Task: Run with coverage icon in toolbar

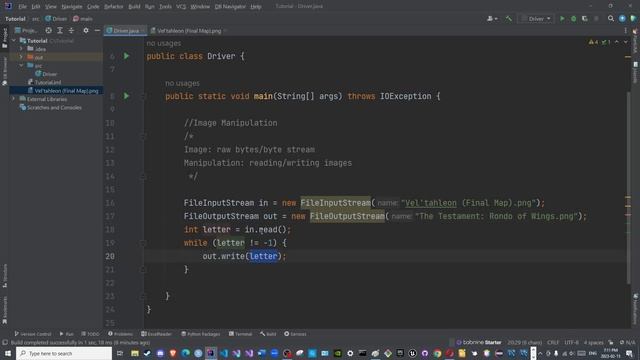Action: 585,19
